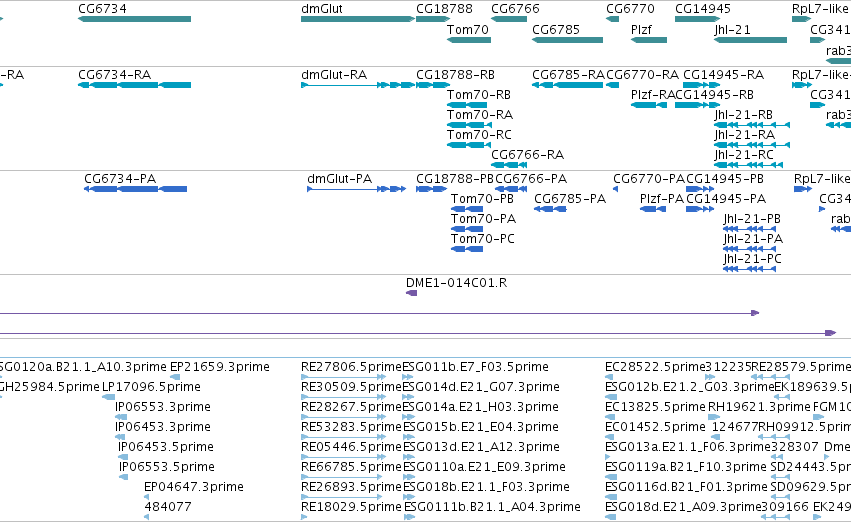Screen dimensions: 851x522
Task: Click the RE27806.5prime EST label
Action: tap(351, 367)
